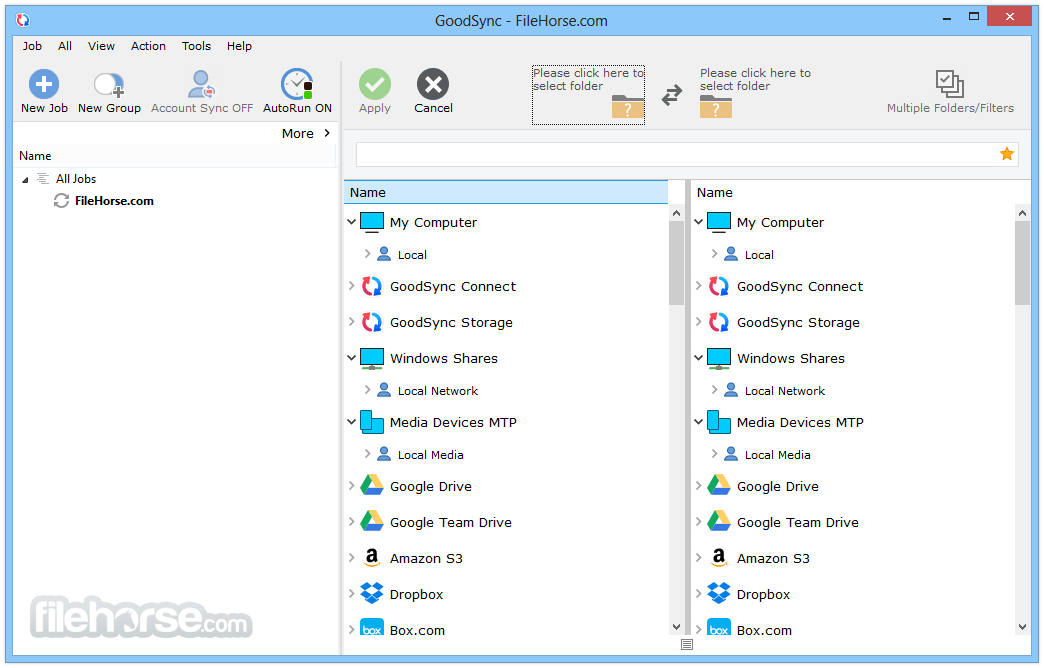This screenshot has width=1044, height=668.
Task: Click the left pane GoodSync Connect icon
Action: click(372, 286)
